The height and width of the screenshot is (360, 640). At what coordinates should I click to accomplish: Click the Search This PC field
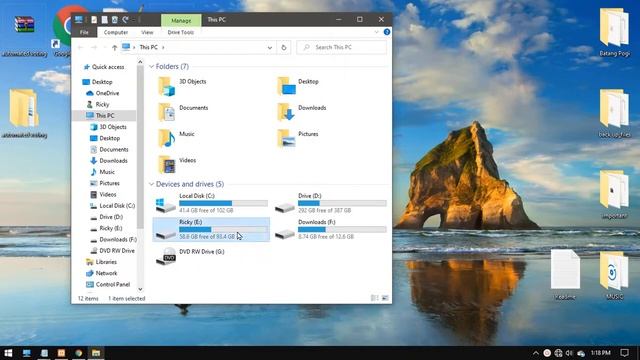[x=341, y=47]
